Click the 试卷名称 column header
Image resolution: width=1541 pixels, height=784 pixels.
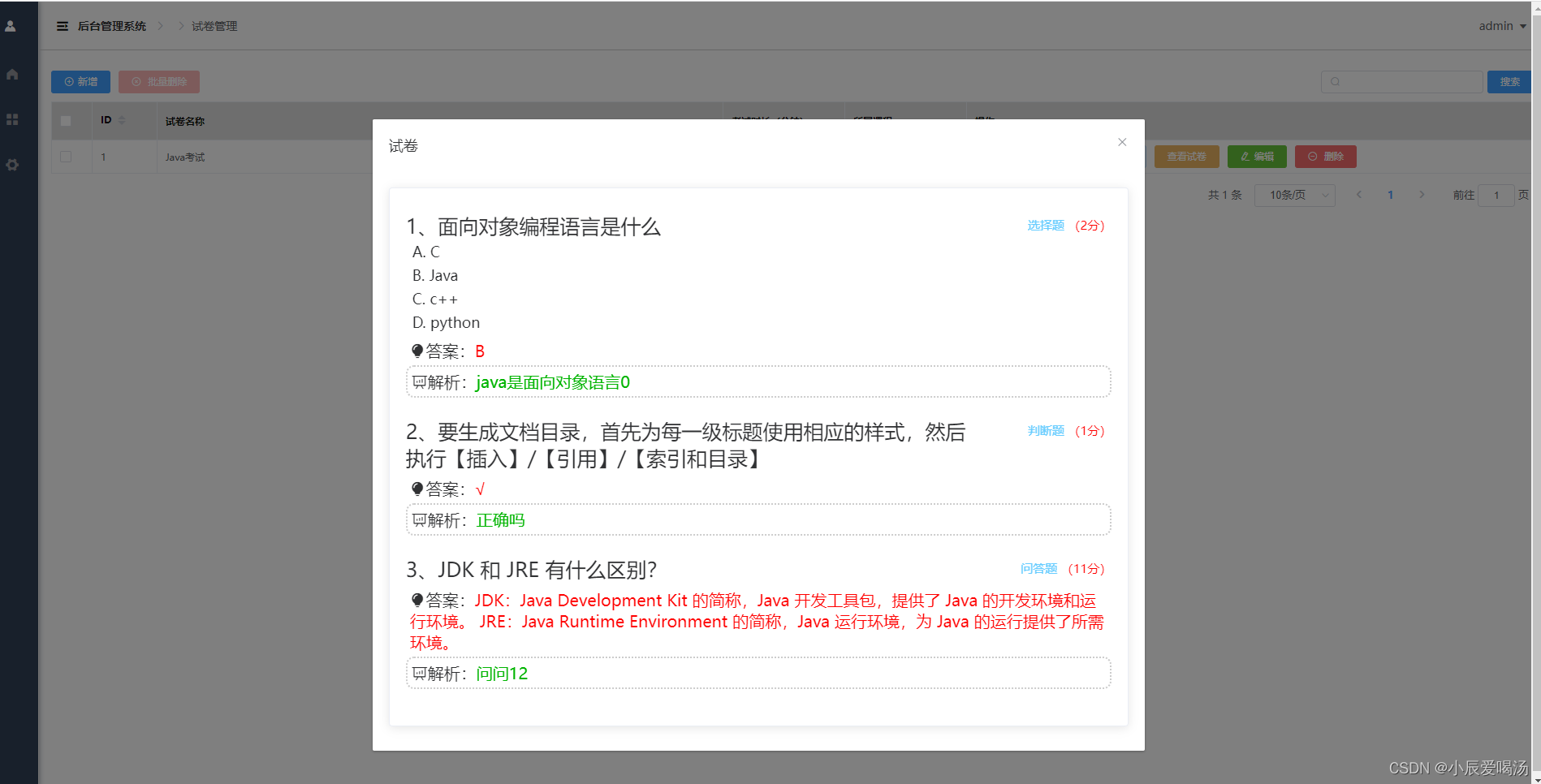(x=185, y=121)
